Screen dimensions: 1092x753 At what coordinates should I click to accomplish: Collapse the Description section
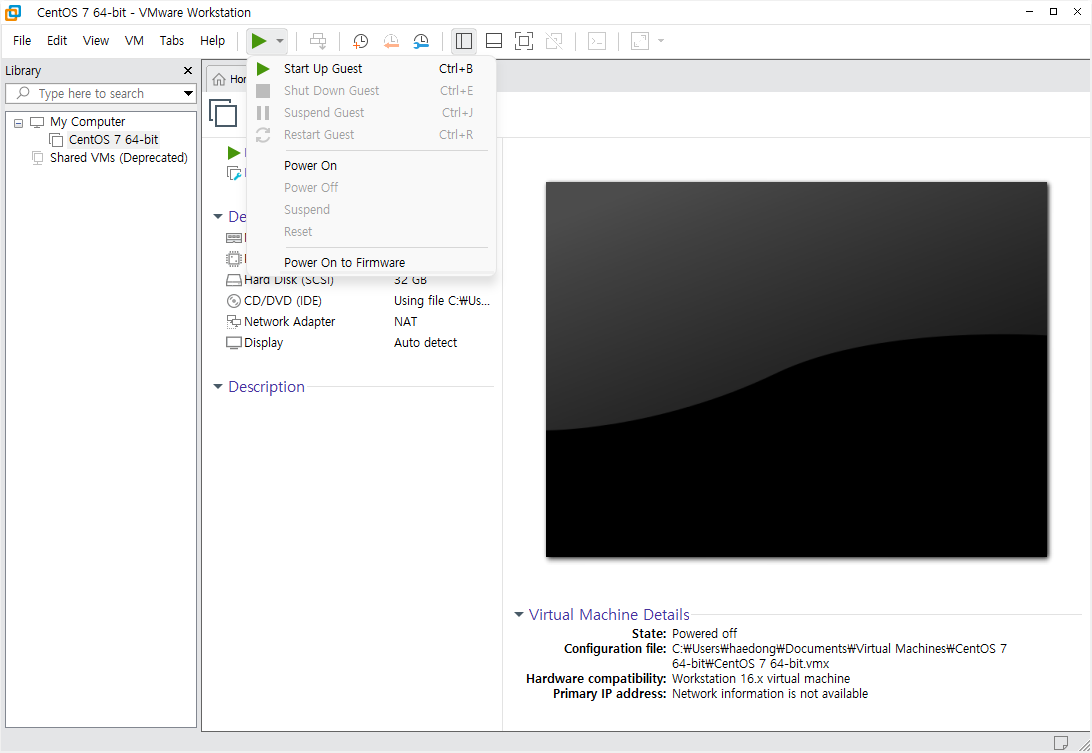[x=218, y=387]
